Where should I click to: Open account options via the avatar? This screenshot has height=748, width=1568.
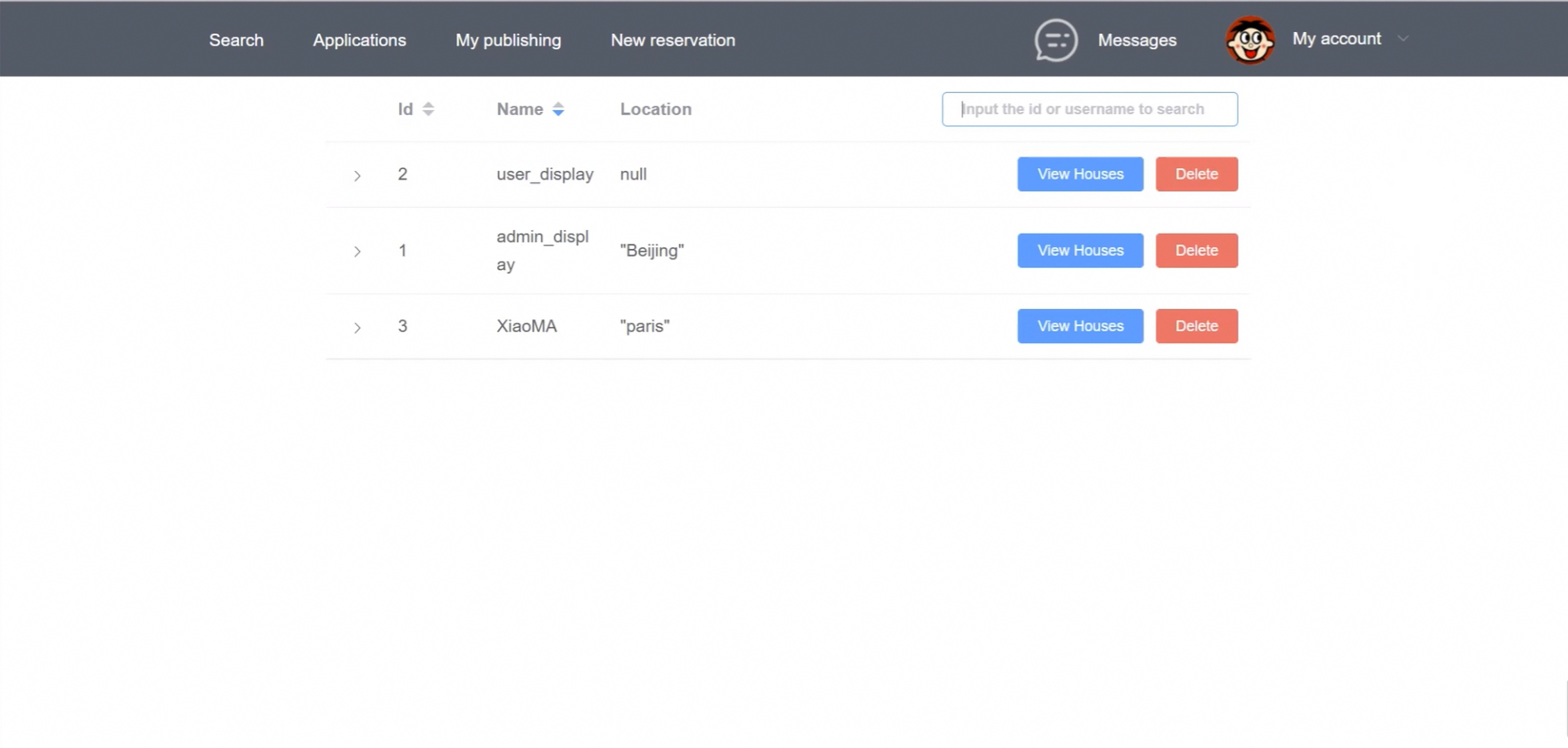point(1249,40)
